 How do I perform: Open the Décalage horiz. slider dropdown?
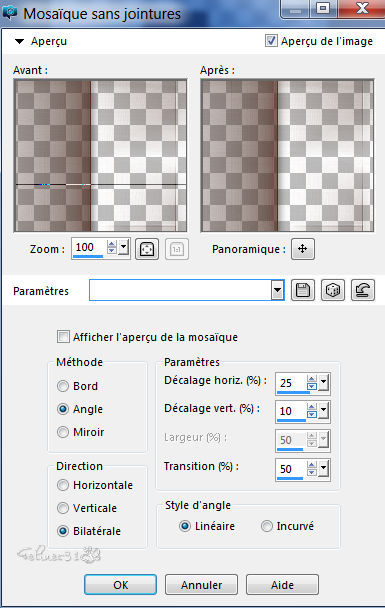[x=323, y=382]
